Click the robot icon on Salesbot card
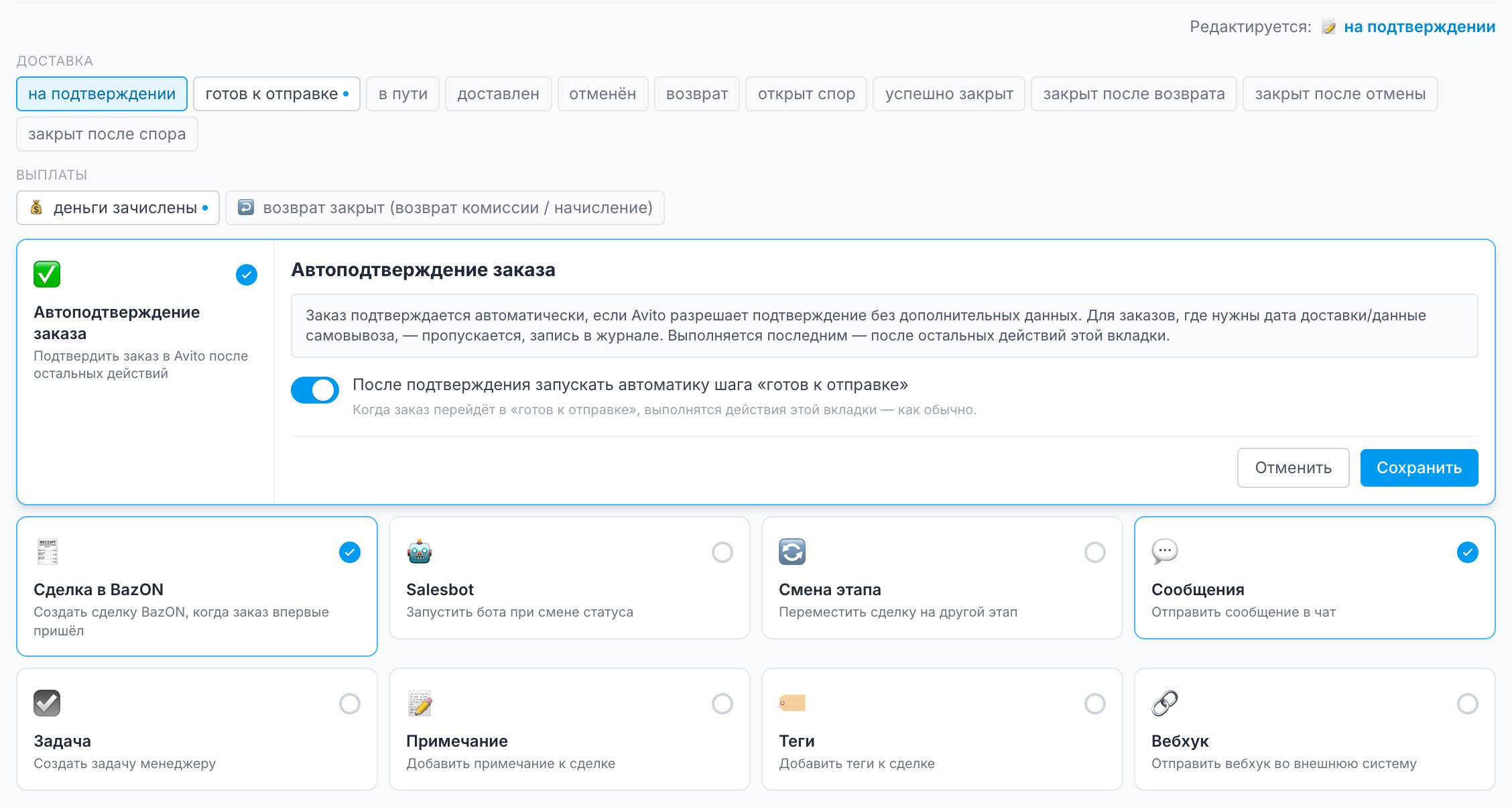The image size is (1512, 807). pos(420,552)
